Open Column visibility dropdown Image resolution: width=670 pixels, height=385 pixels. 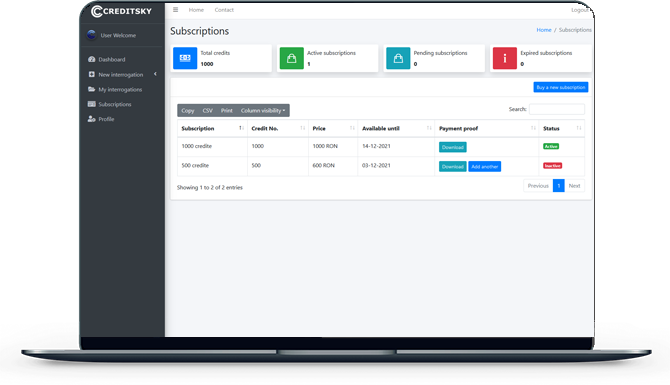(x=263, y=110)
